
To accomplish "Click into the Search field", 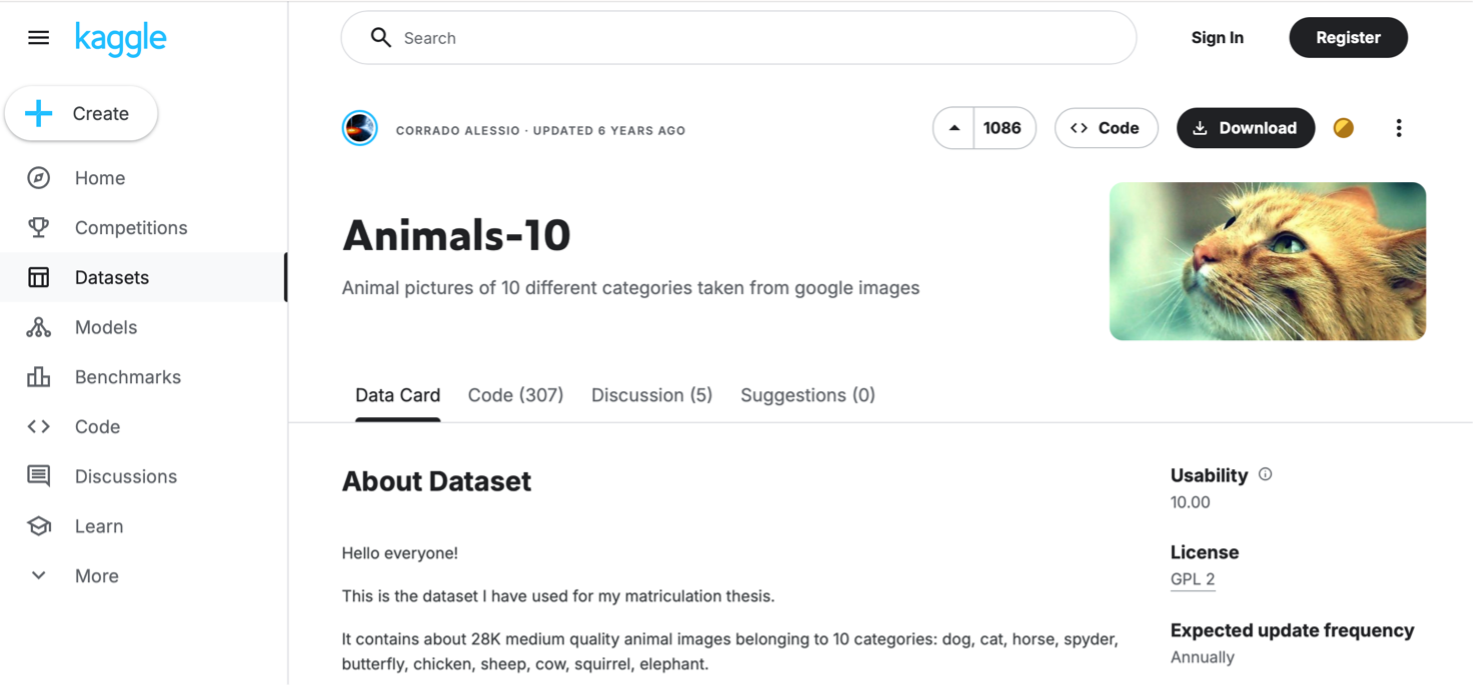I will 738,38.
